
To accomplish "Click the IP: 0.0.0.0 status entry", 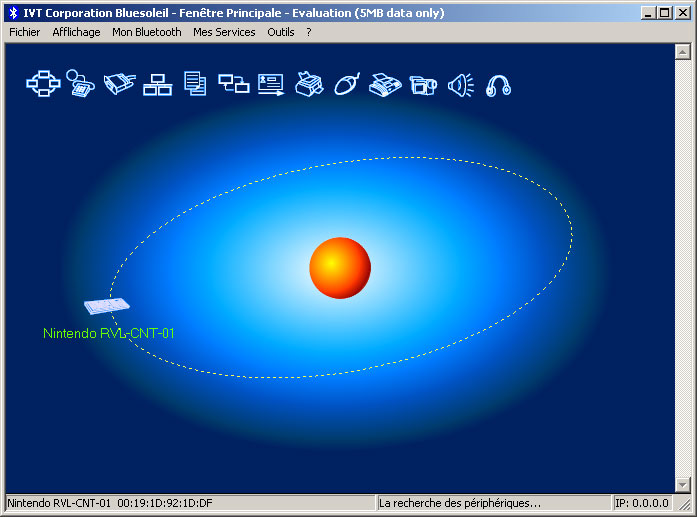I will tap(641, 503).
